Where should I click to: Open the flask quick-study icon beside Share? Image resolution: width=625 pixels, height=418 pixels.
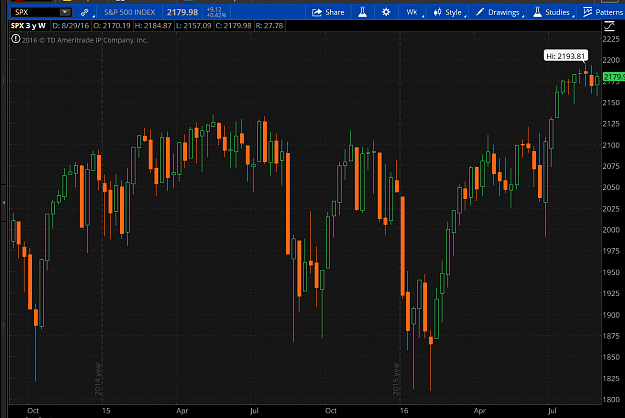[x=362, y=12]
